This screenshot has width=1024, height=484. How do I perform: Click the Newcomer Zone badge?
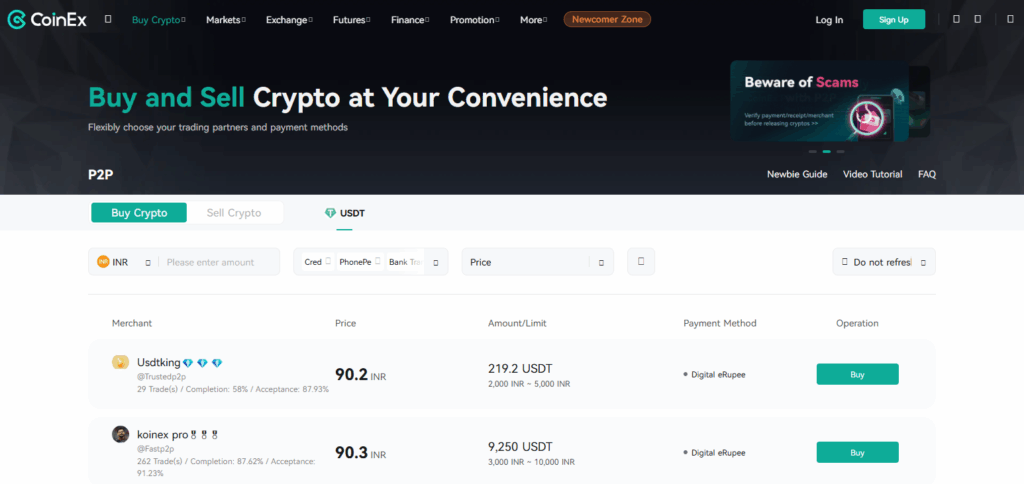[607, 20]
